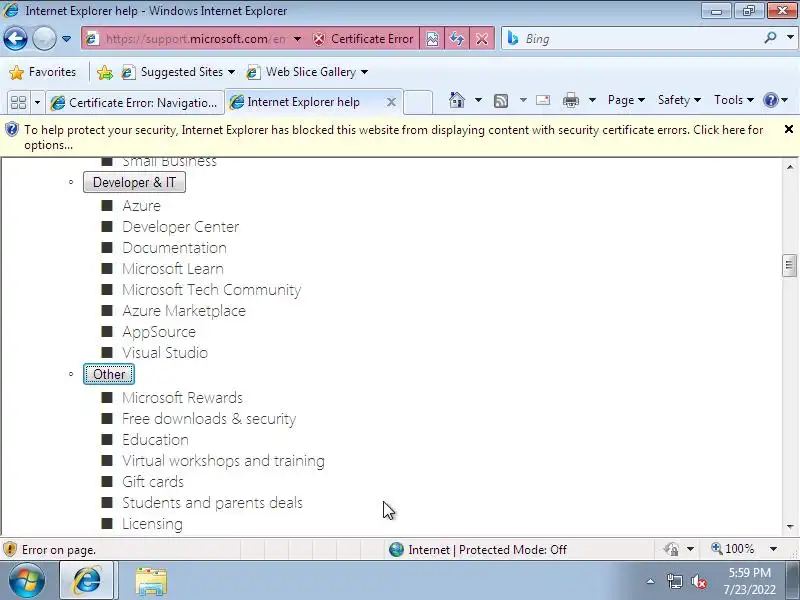
Task: Open the Documentation link
Action: point(174,248)
